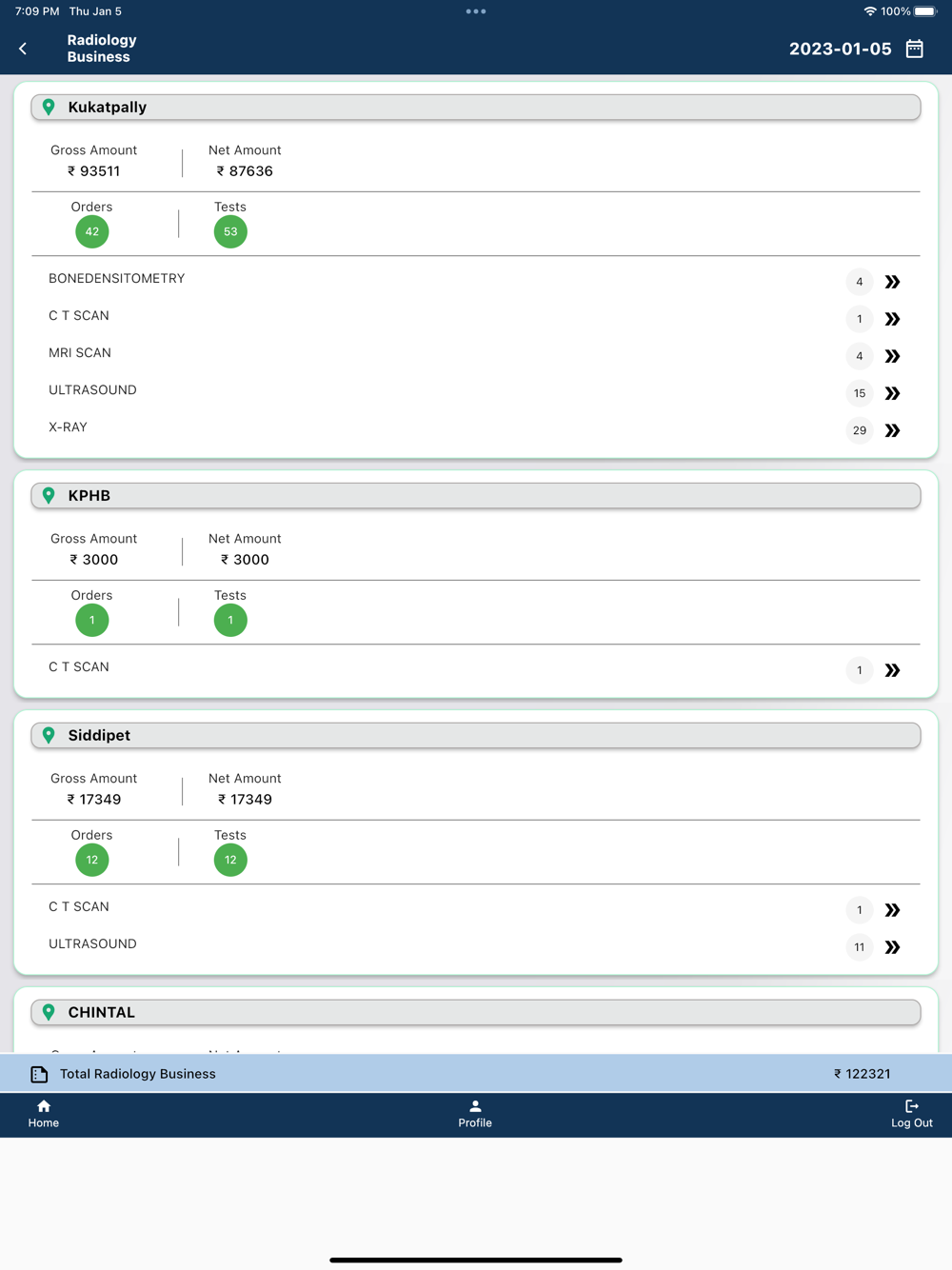952x1270 pixels.
Task: Select the Siddipet branch header
Action: [x=476, y=736]
